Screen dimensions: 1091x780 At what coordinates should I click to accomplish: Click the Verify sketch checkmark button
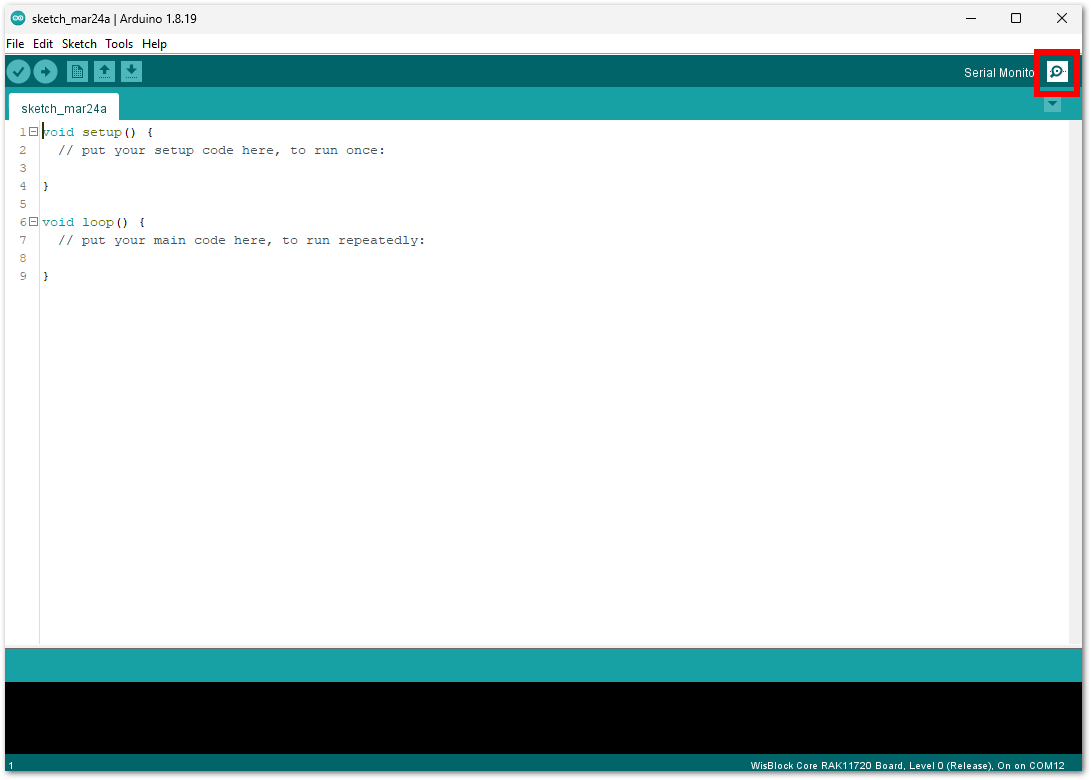[x=19, y=72]
